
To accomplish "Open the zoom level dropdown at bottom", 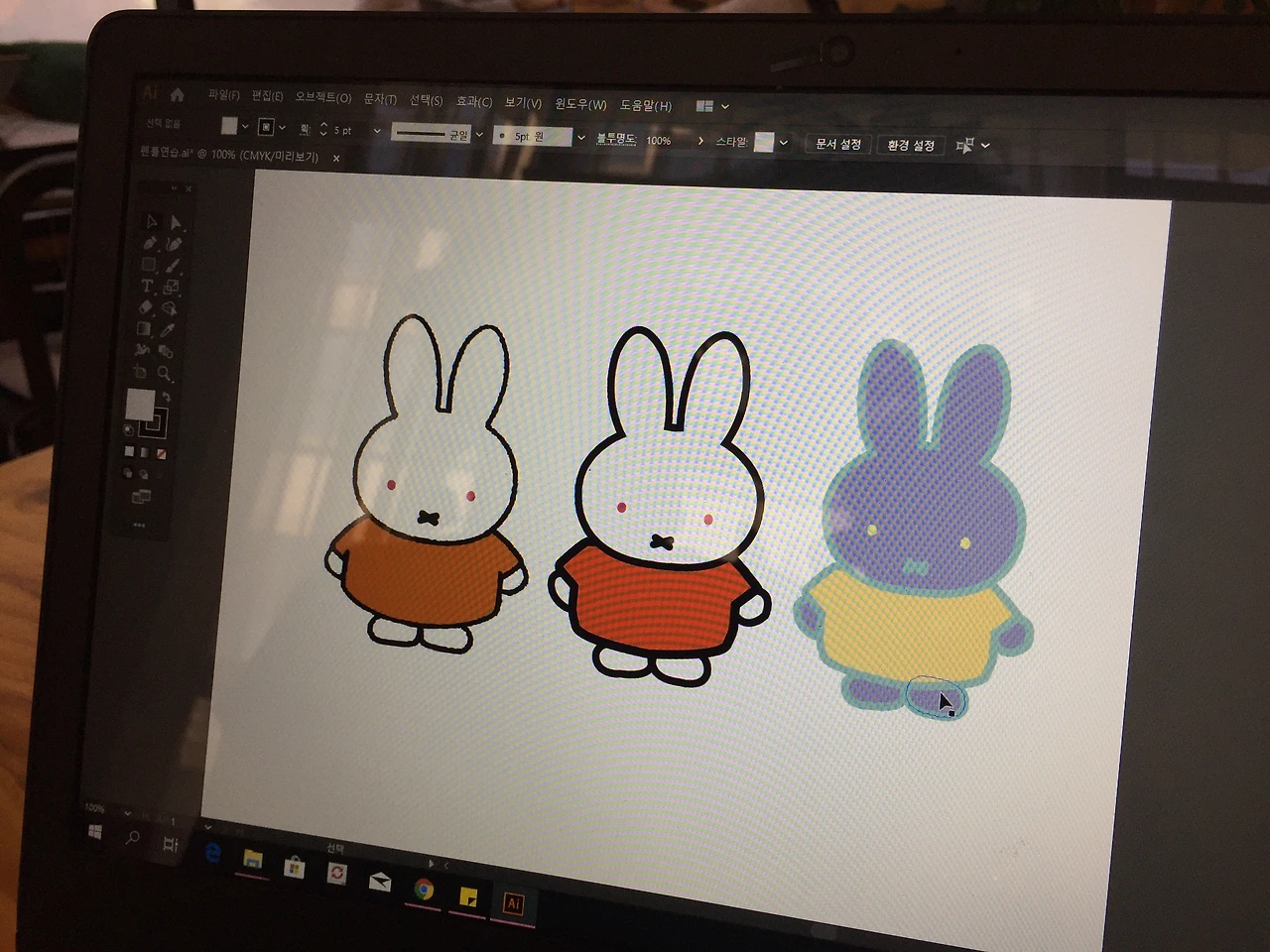I will point(127,812).
